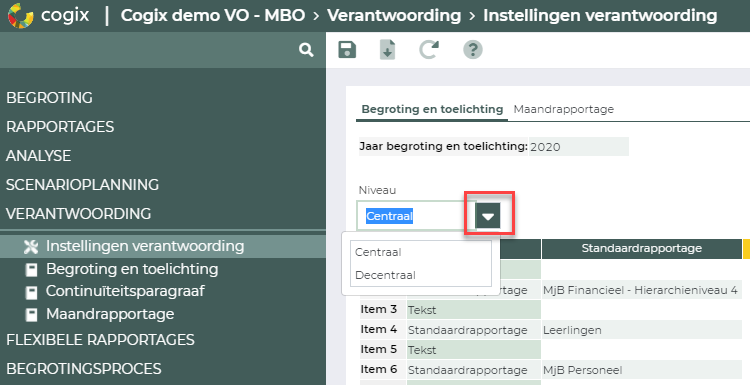Open FLEXIBELE RAPPORTAGES menu section

[100, 340]
